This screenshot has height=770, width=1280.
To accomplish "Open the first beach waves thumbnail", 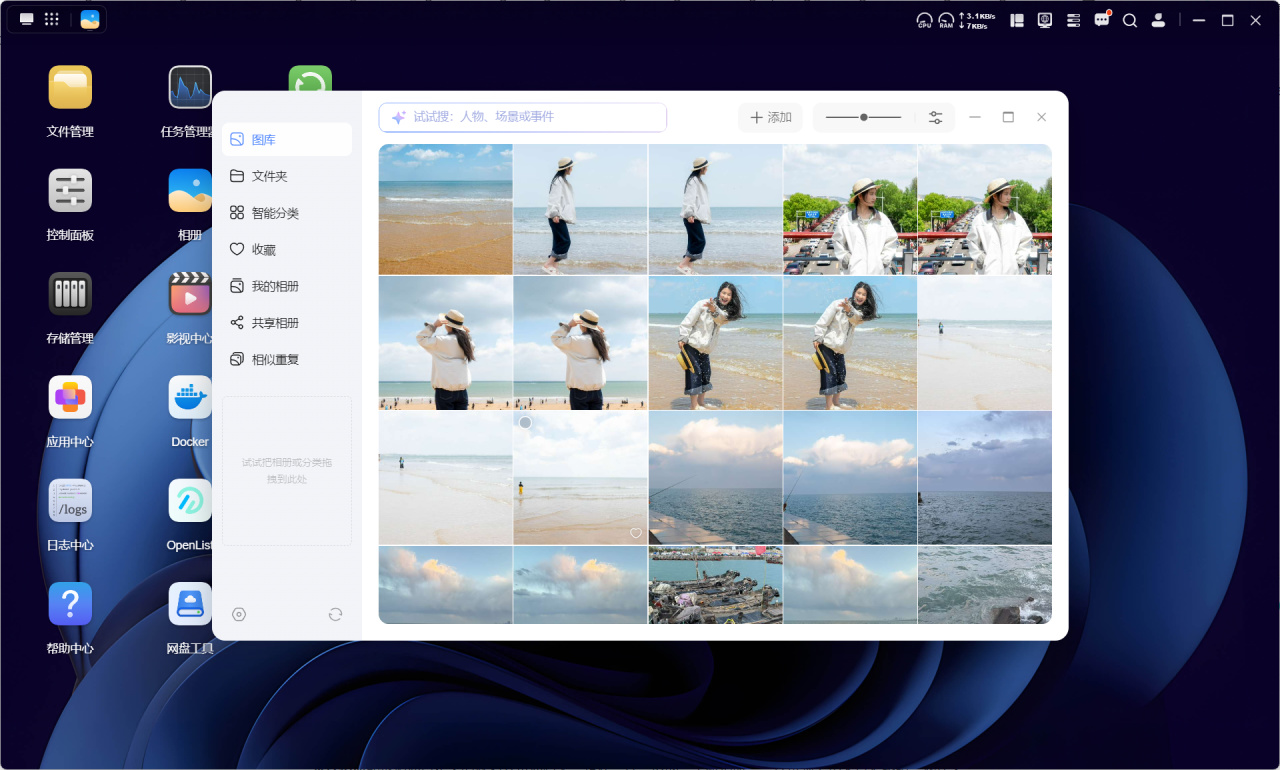I will (x=446, y=209).
